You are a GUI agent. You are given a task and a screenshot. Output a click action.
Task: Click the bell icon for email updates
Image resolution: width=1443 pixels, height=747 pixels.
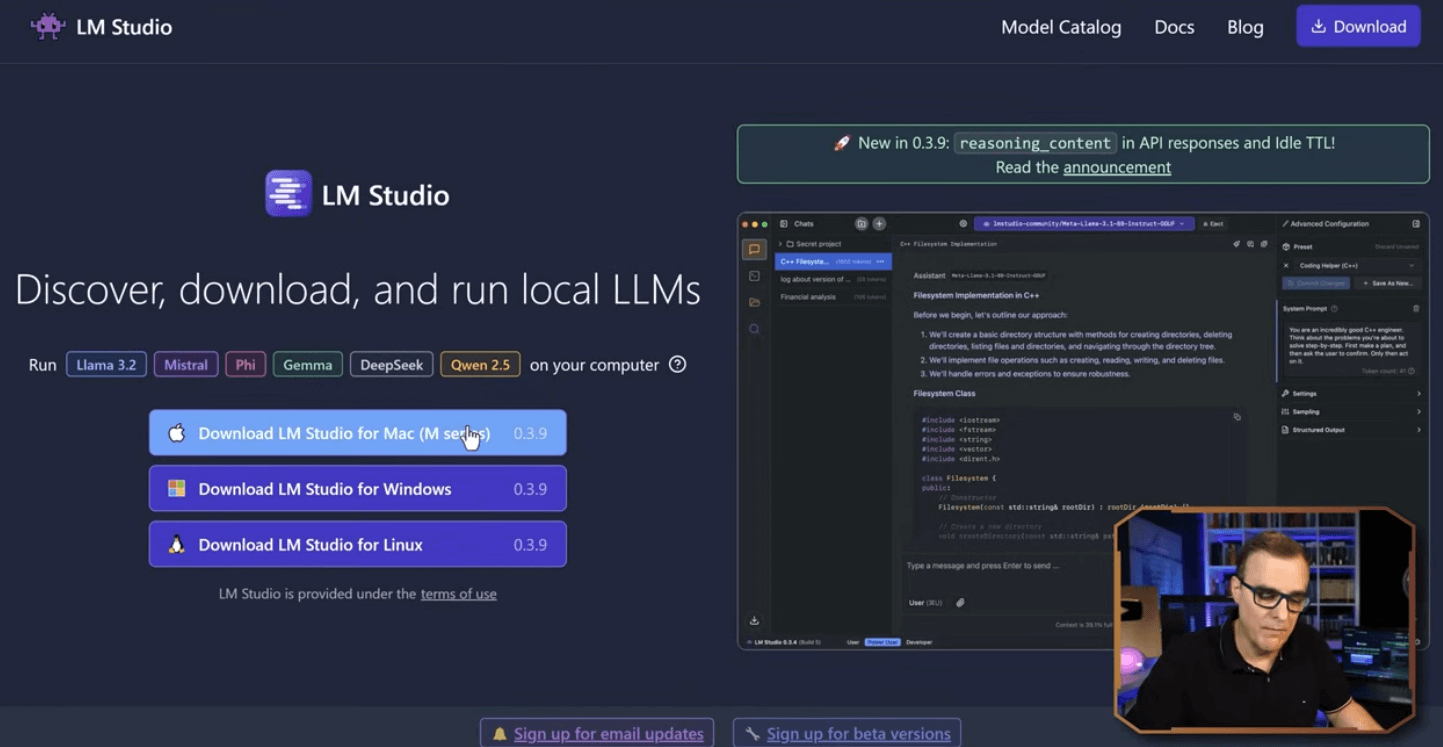click(x=499, y=734)
